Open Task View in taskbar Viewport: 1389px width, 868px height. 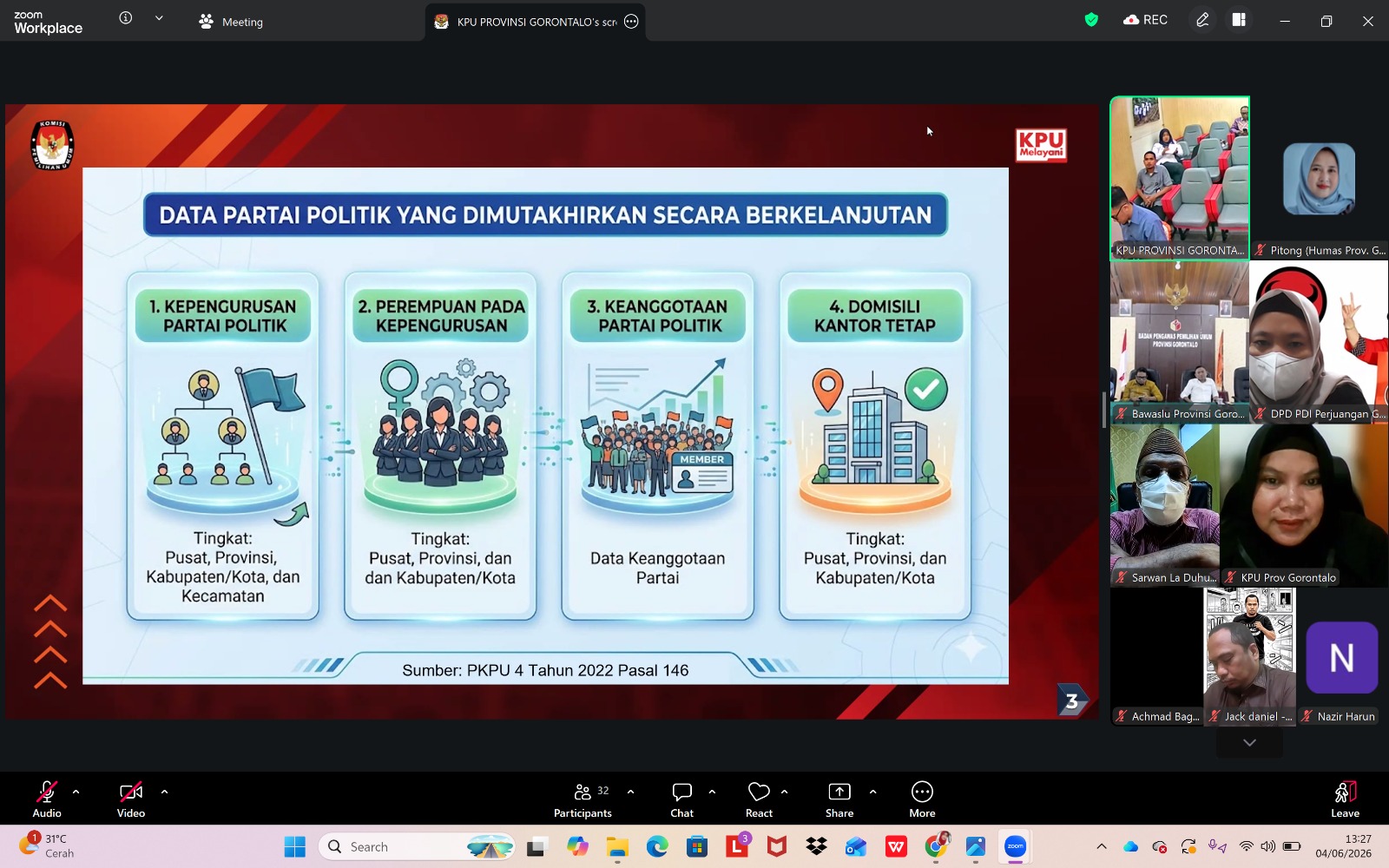537,846
